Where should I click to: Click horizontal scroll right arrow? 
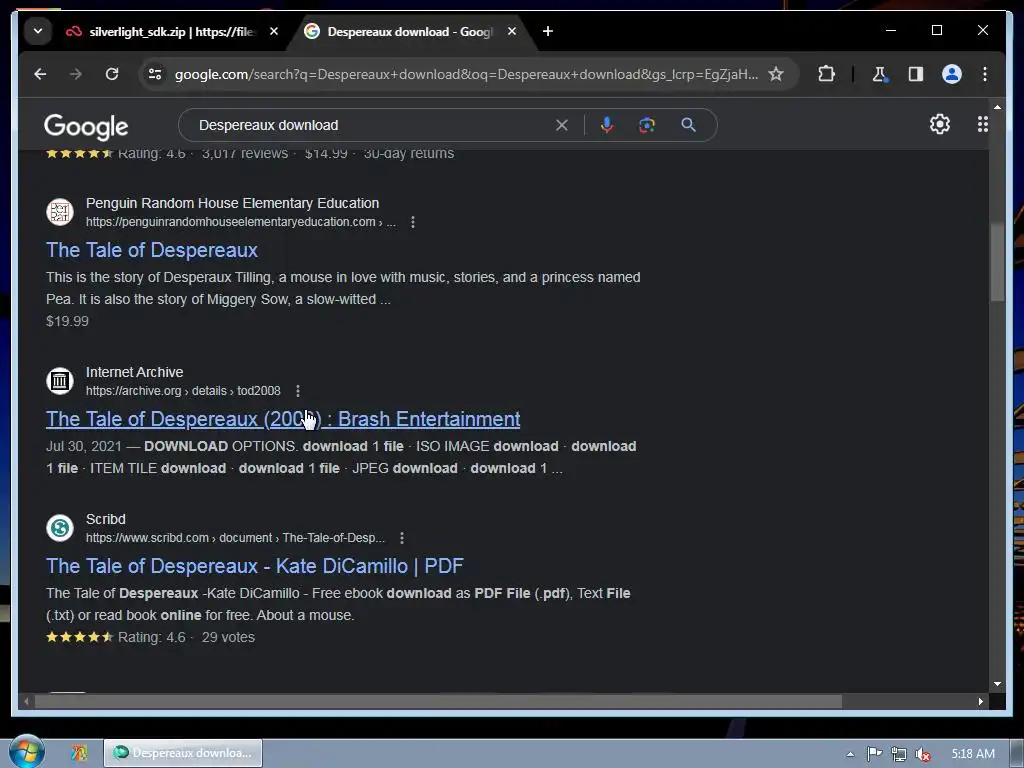[980, 701]
